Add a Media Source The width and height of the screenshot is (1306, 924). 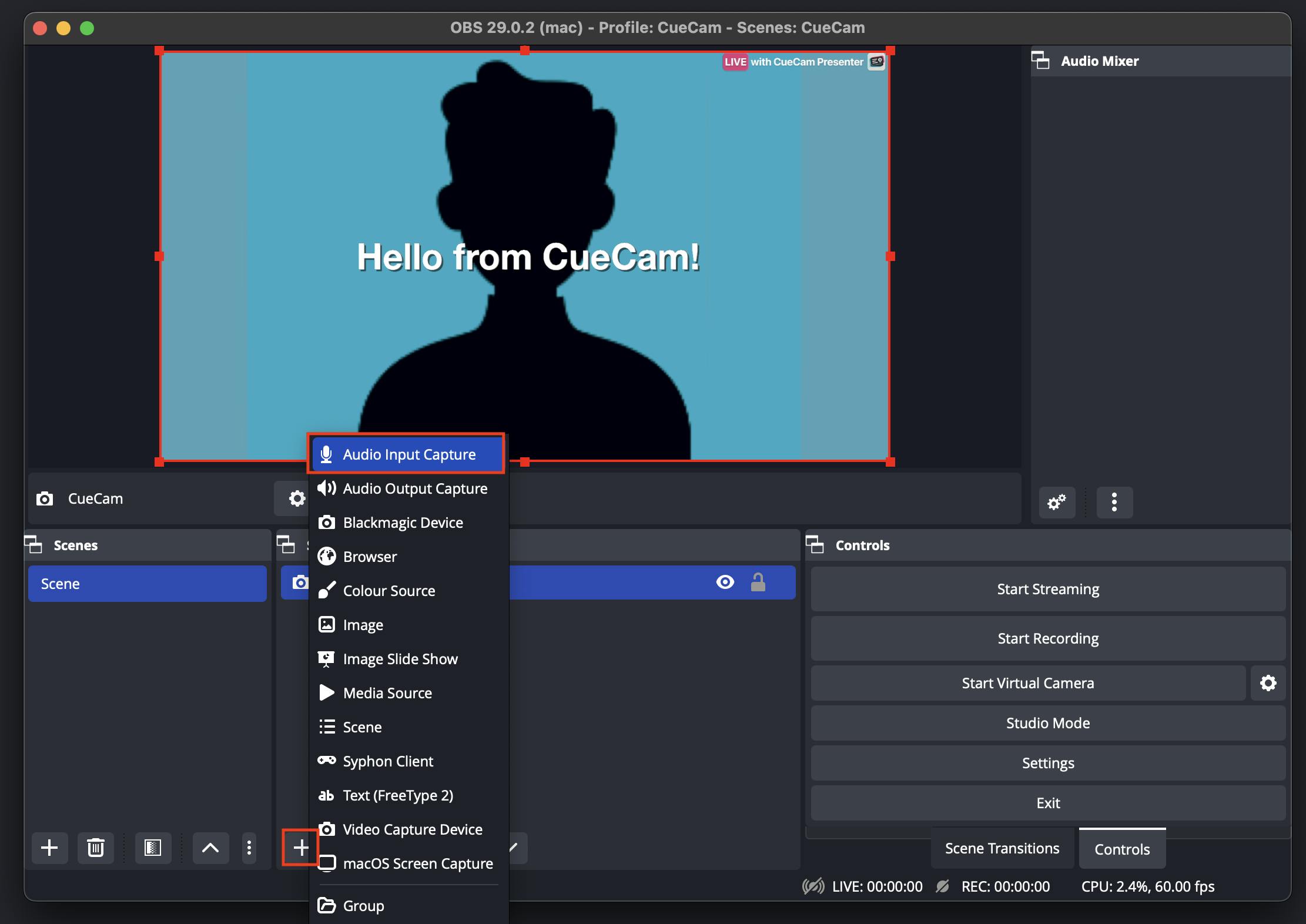pyautogui.click(x=408, y=693)
